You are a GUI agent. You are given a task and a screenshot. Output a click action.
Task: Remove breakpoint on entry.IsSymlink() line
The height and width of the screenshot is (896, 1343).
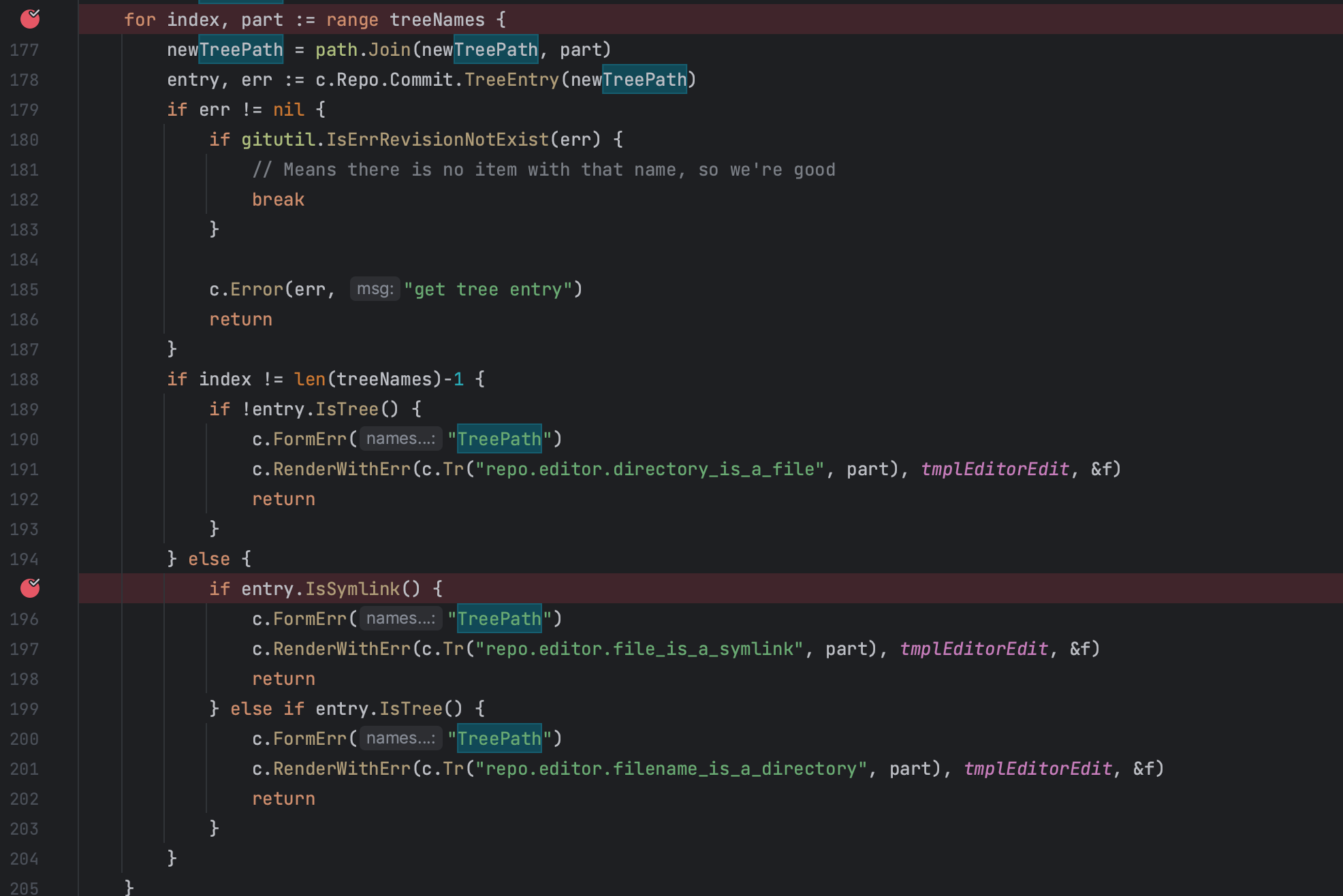30,588
